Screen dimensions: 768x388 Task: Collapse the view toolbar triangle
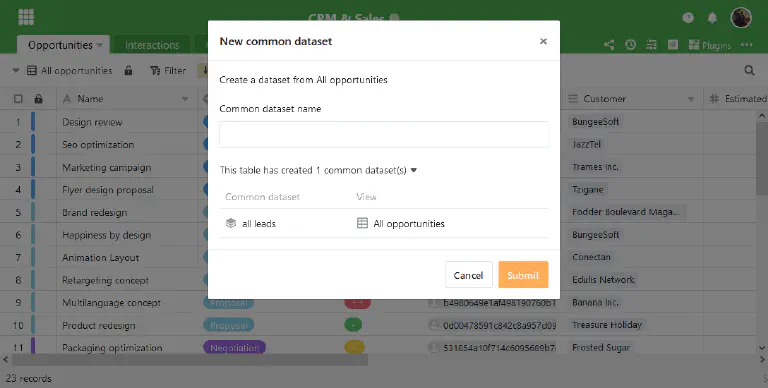tap(16, 71)
